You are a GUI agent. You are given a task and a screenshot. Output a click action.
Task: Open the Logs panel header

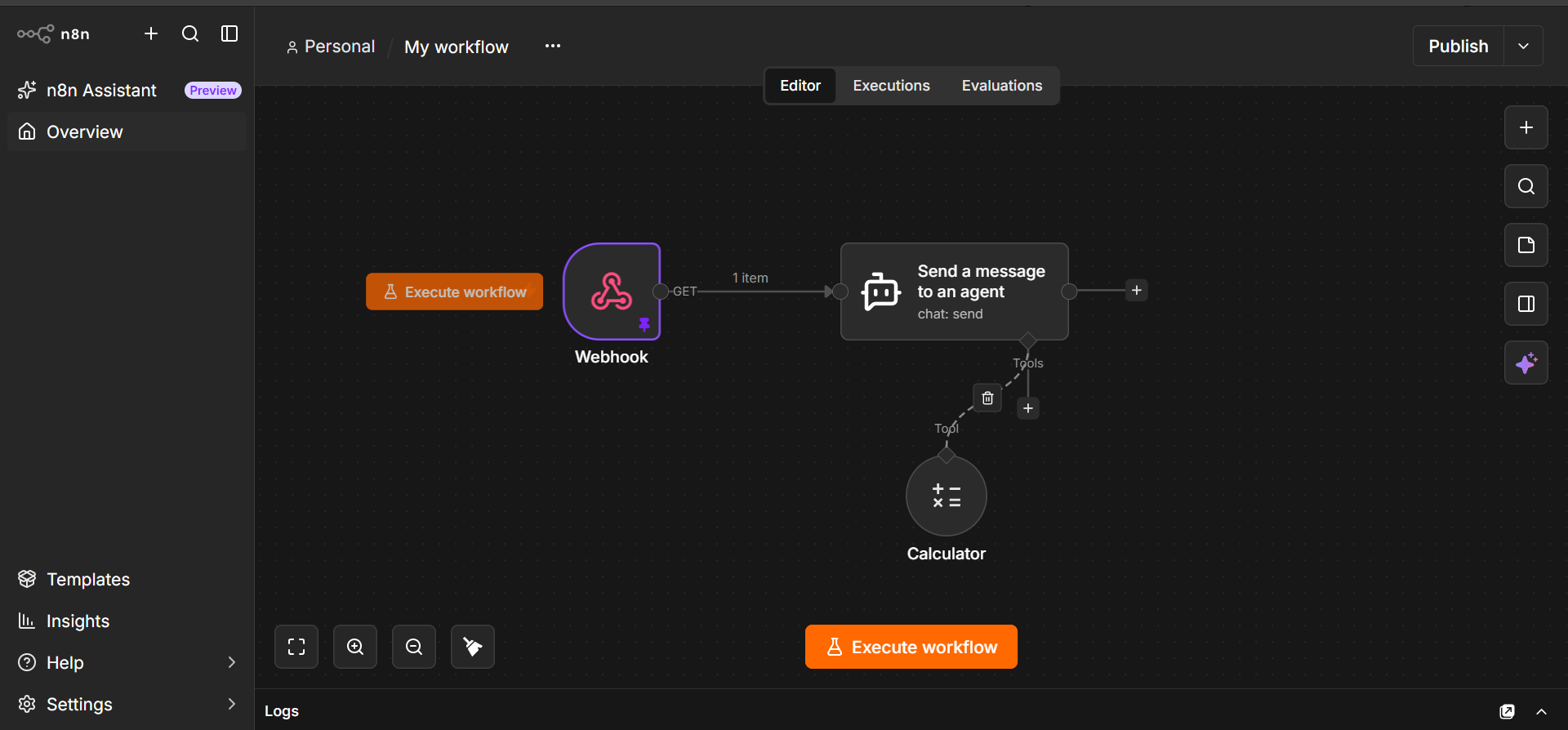click(x=282, y=711)
